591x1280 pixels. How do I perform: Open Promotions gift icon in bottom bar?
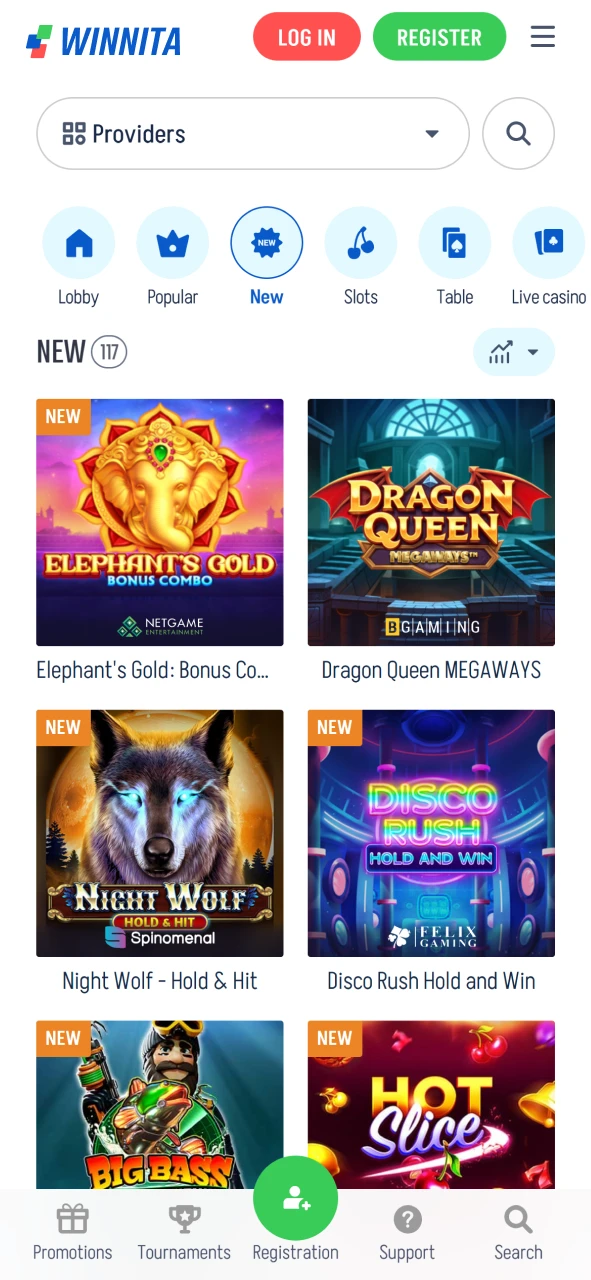pyautogui.click(x=73, y=1218)
